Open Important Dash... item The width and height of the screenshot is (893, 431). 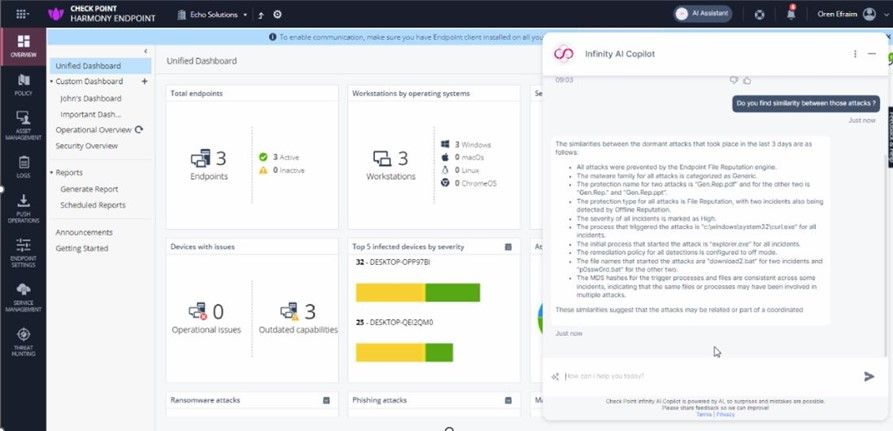(91, 114)
